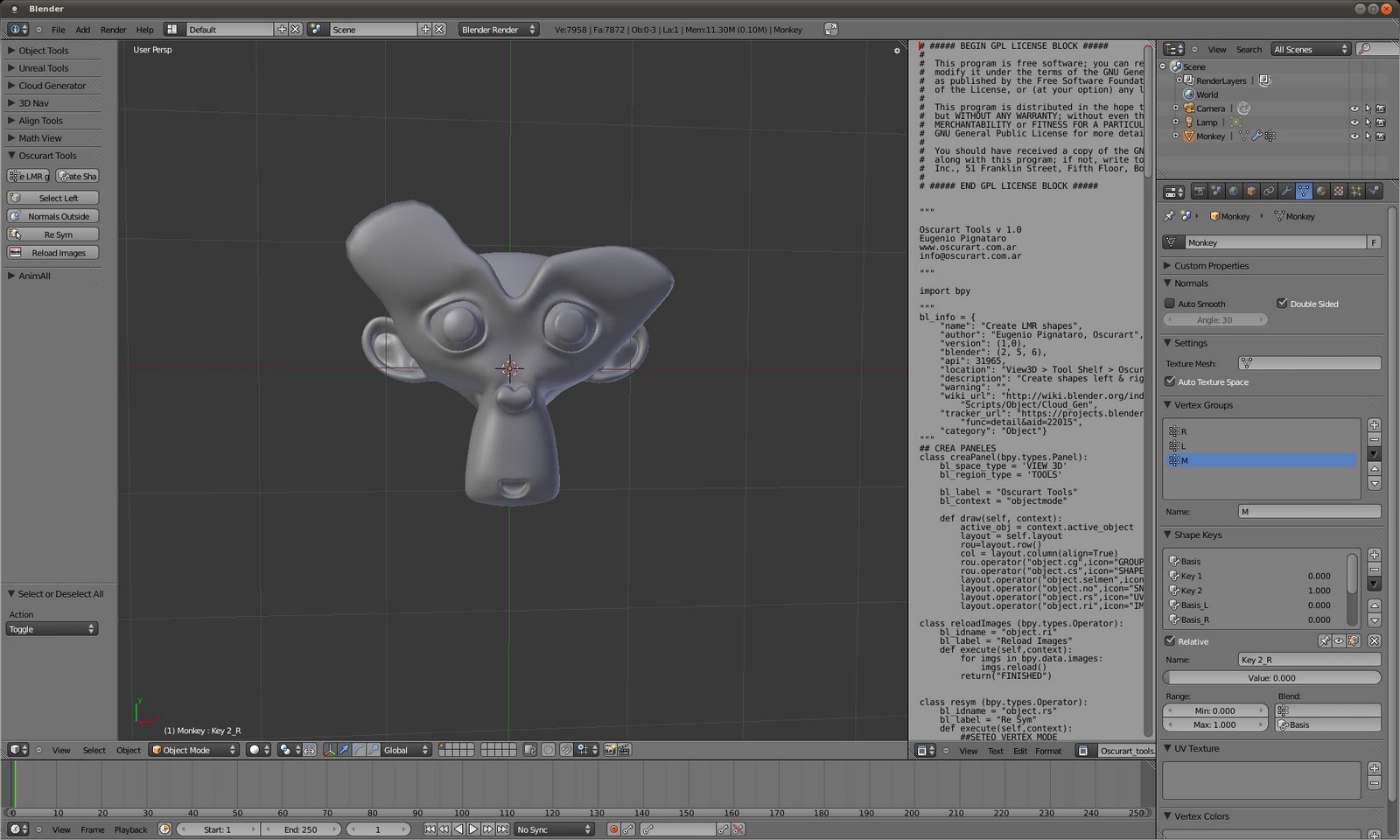Toggle the 3D manipulator axes icon

coord(330,750)
